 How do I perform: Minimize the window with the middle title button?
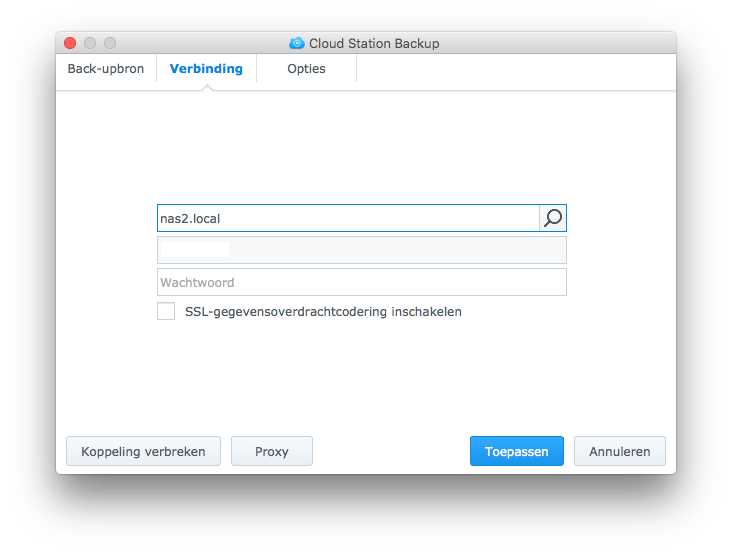click(x=90, y=43)
